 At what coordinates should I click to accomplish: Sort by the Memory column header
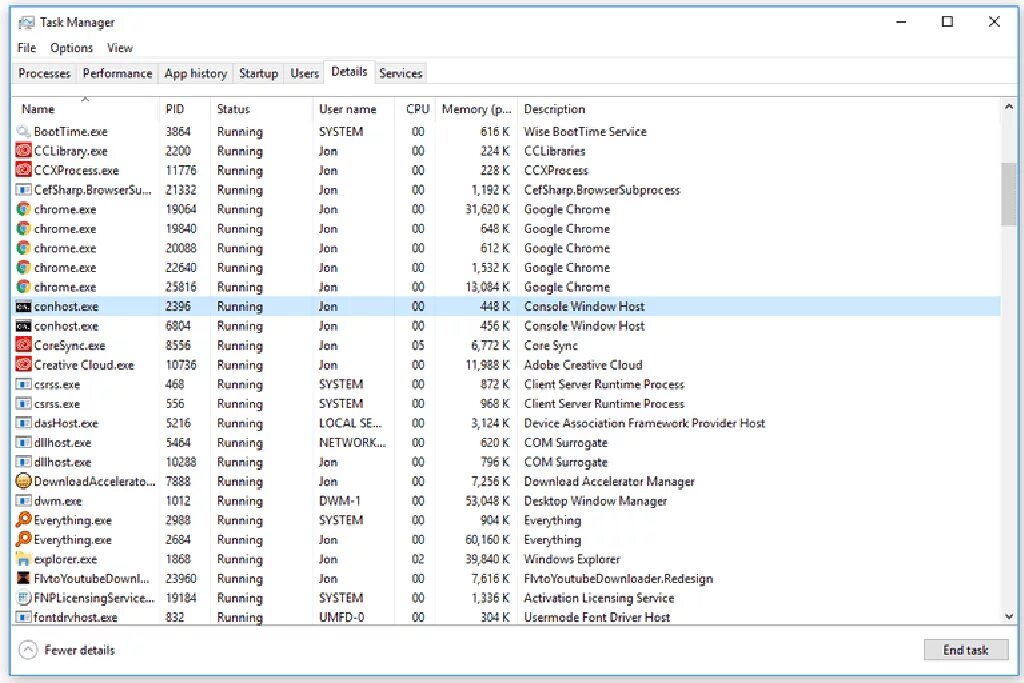click(x=476, y=109)
